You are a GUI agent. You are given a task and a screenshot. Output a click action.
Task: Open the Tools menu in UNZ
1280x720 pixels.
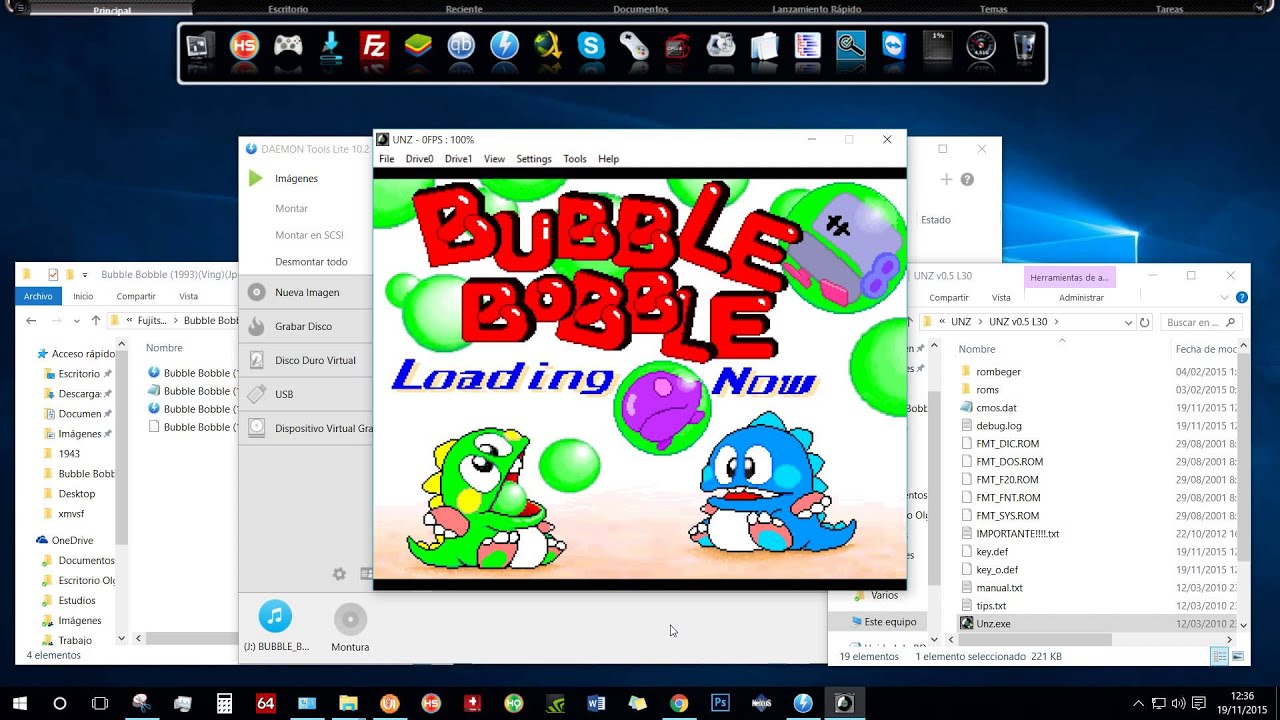point(575,159)
